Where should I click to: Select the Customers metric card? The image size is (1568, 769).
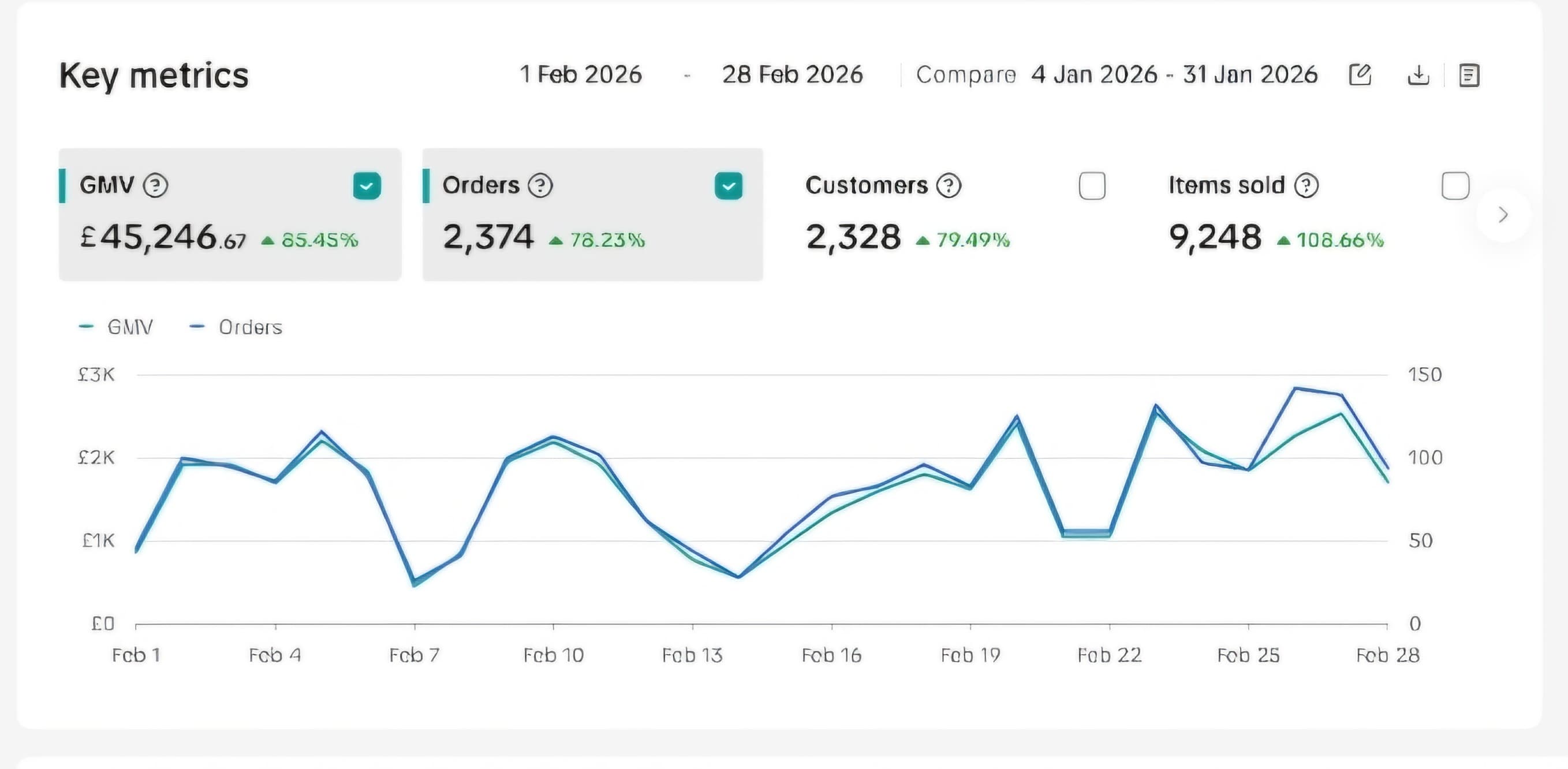pyautogui.click(x=955, y=214)
